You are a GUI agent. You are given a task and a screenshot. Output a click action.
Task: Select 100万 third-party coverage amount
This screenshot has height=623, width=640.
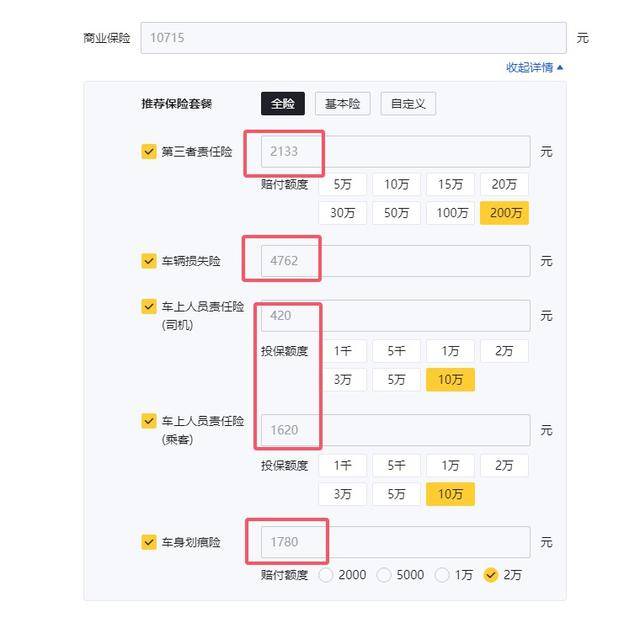[x=451, y=213]
